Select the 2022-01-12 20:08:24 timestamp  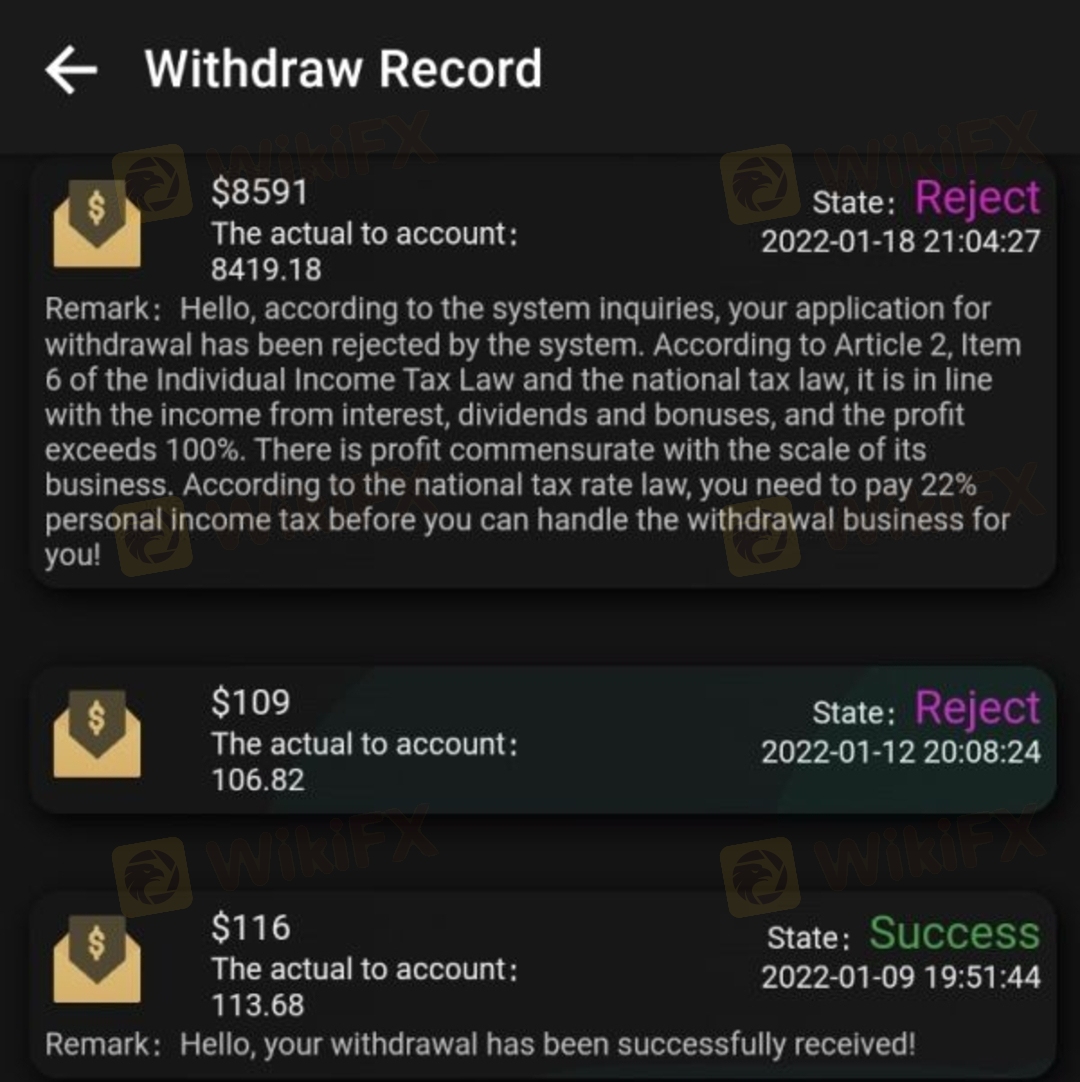pyautogui.click(x=901, y=751)
